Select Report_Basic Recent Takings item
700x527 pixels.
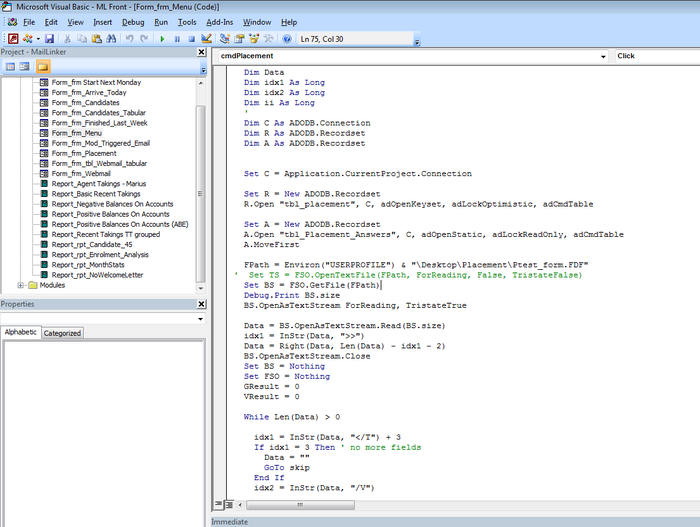point(96,194)
